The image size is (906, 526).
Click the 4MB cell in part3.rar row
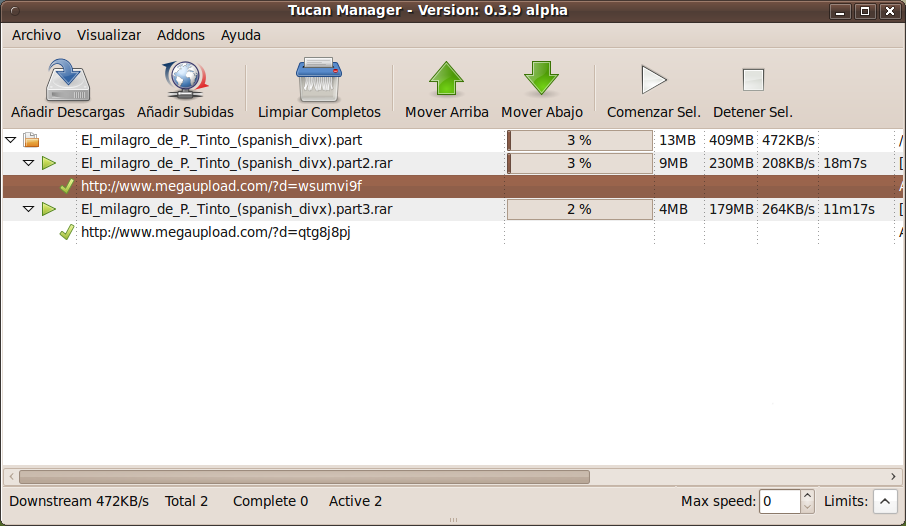click(673, 209)
